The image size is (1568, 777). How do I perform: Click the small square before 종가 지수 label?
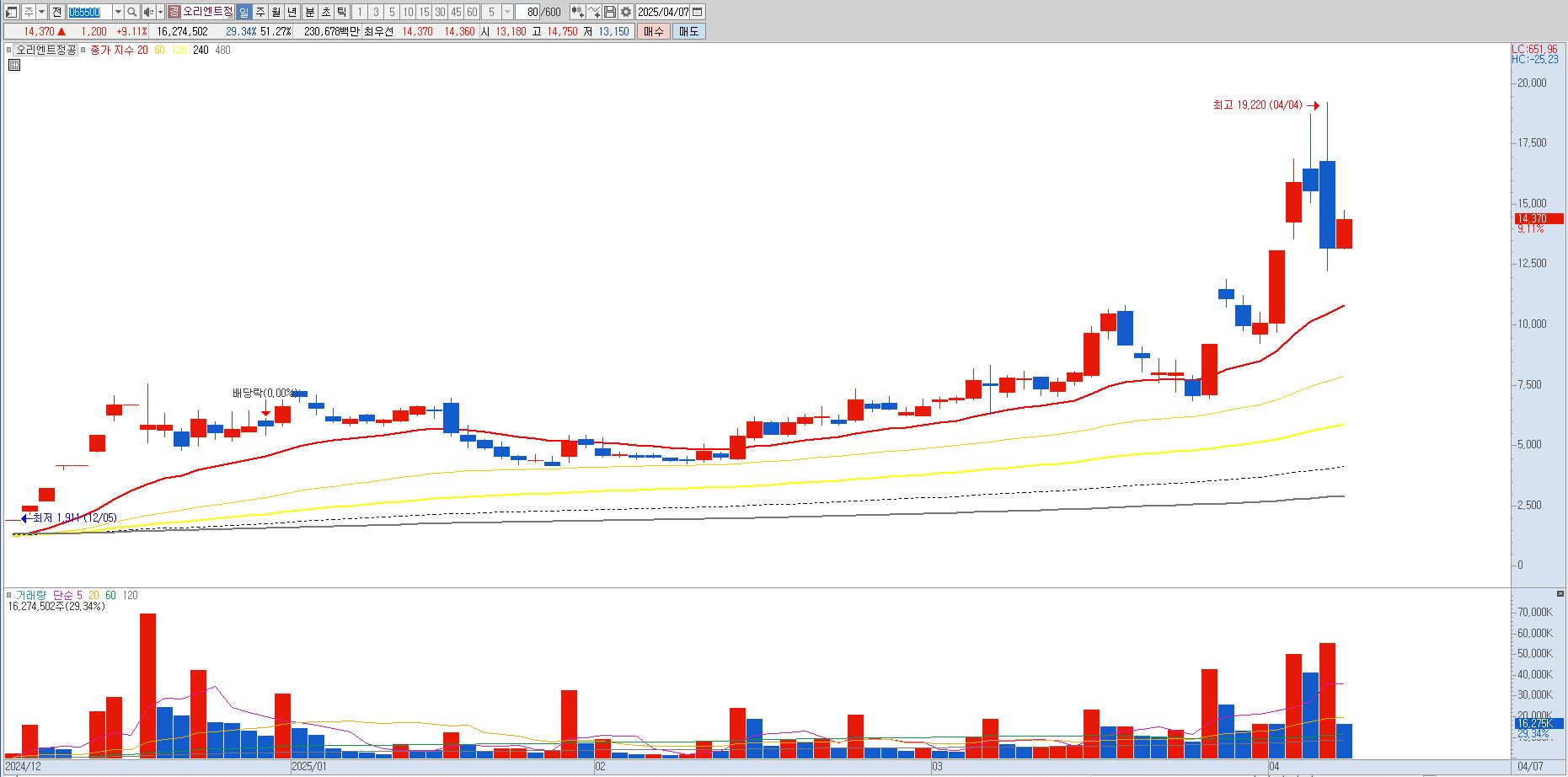pyautogui.click(x=83, y=50)
